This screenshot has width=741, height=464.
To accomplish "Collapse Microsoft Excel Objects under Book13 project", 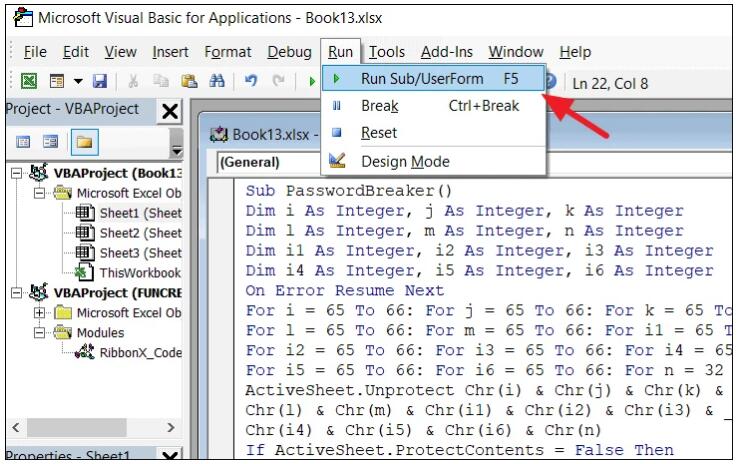I will [39, 193].
